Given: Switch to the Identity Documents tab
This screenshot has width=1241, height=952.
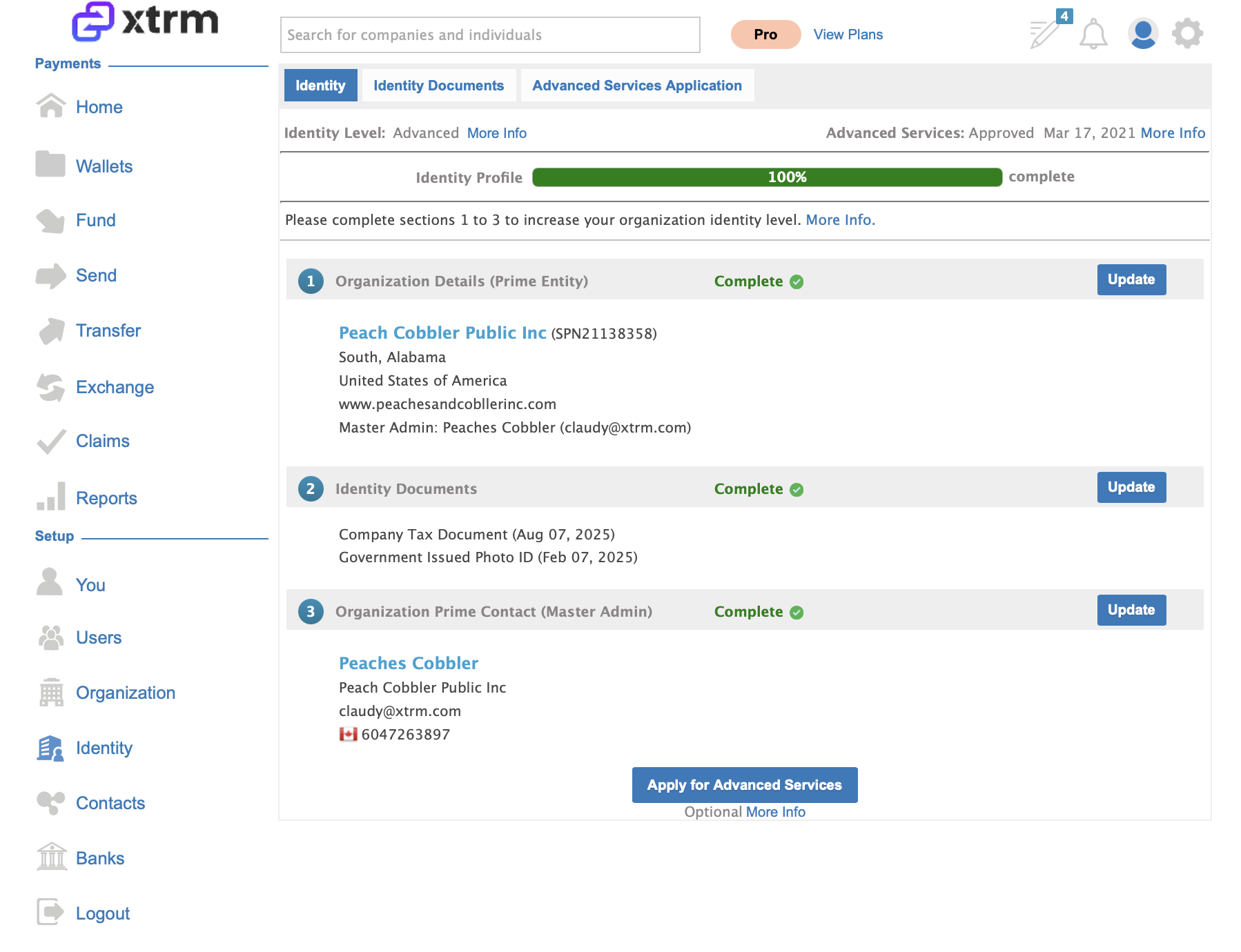Looking at the screenshot, I should pyautogui.click(x=439, y=86).
